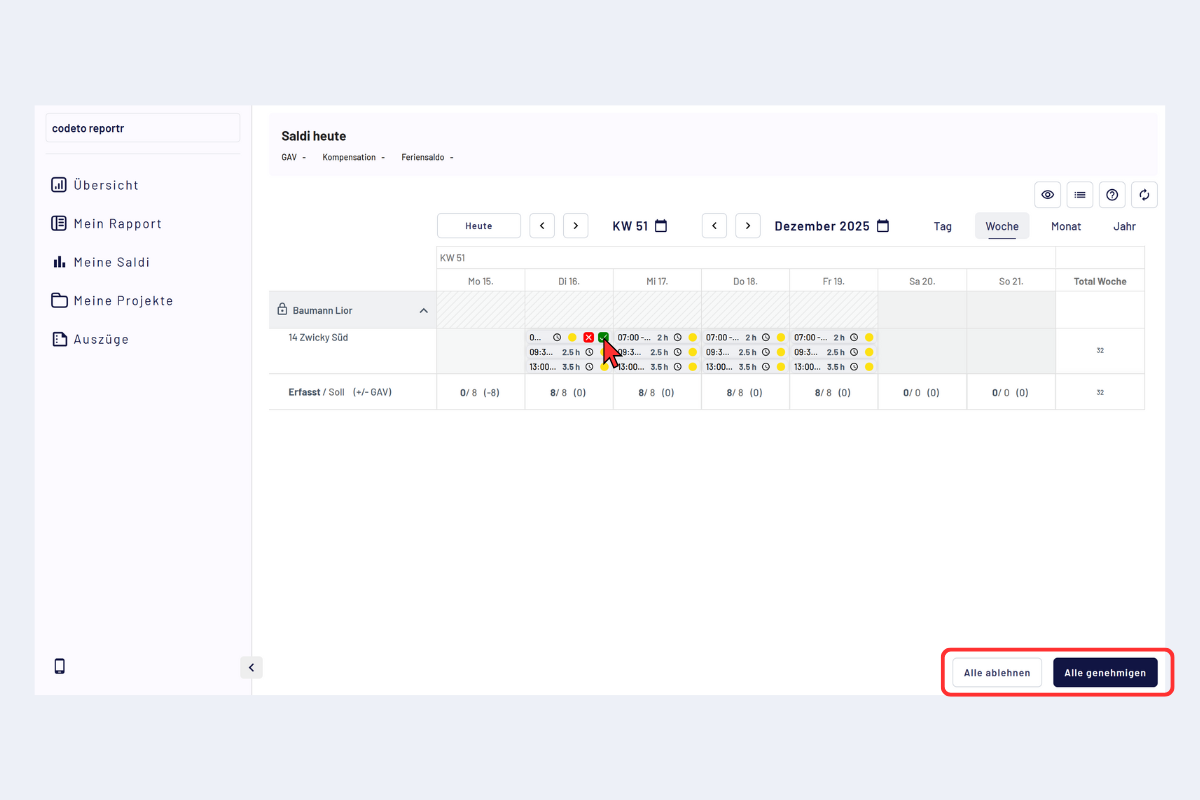
Task: Open the calendar picker next to Dezember 2025
Action: pos(883,226)
